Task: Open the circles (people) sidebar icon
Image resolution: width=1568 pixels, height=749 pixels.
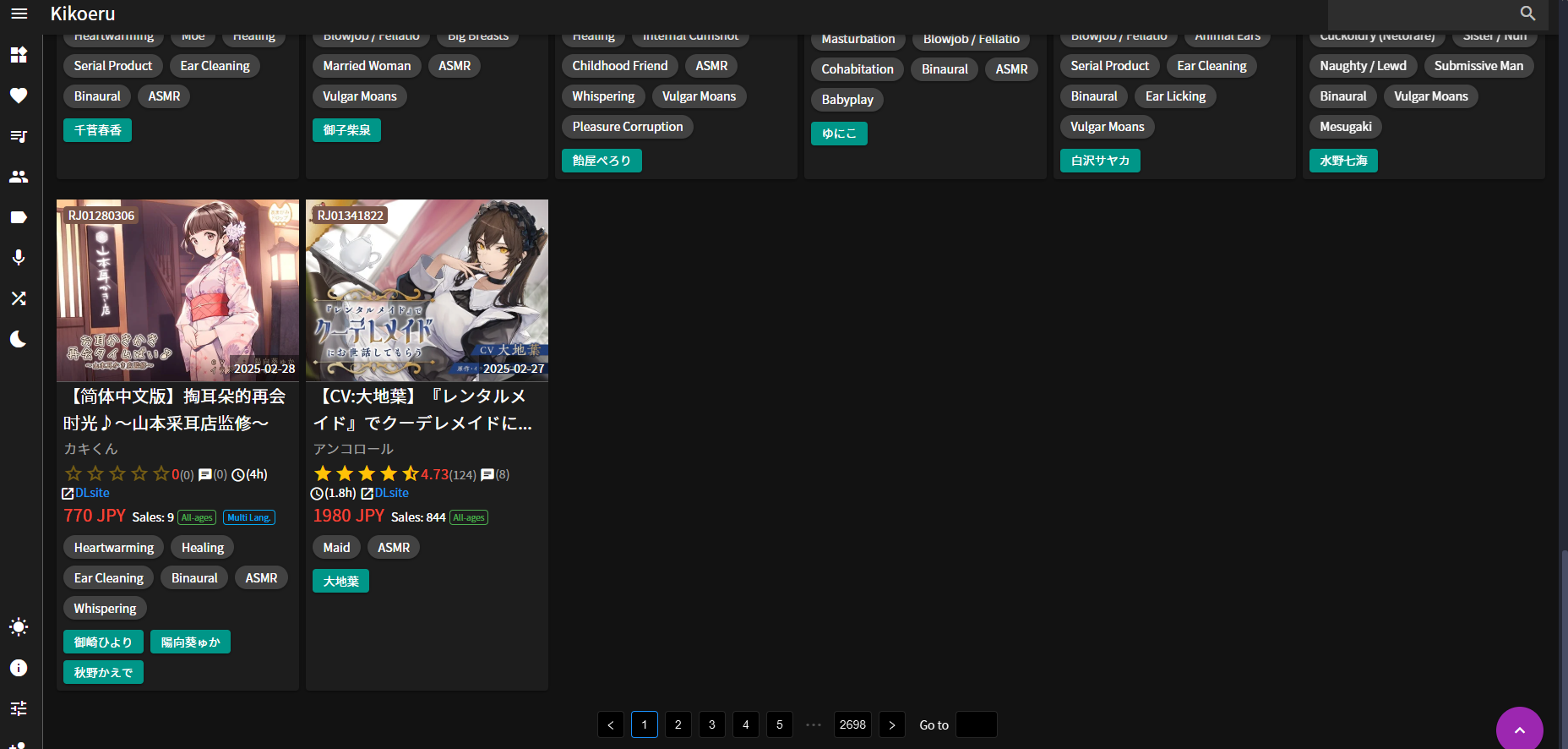Action: tap(19, 177)
